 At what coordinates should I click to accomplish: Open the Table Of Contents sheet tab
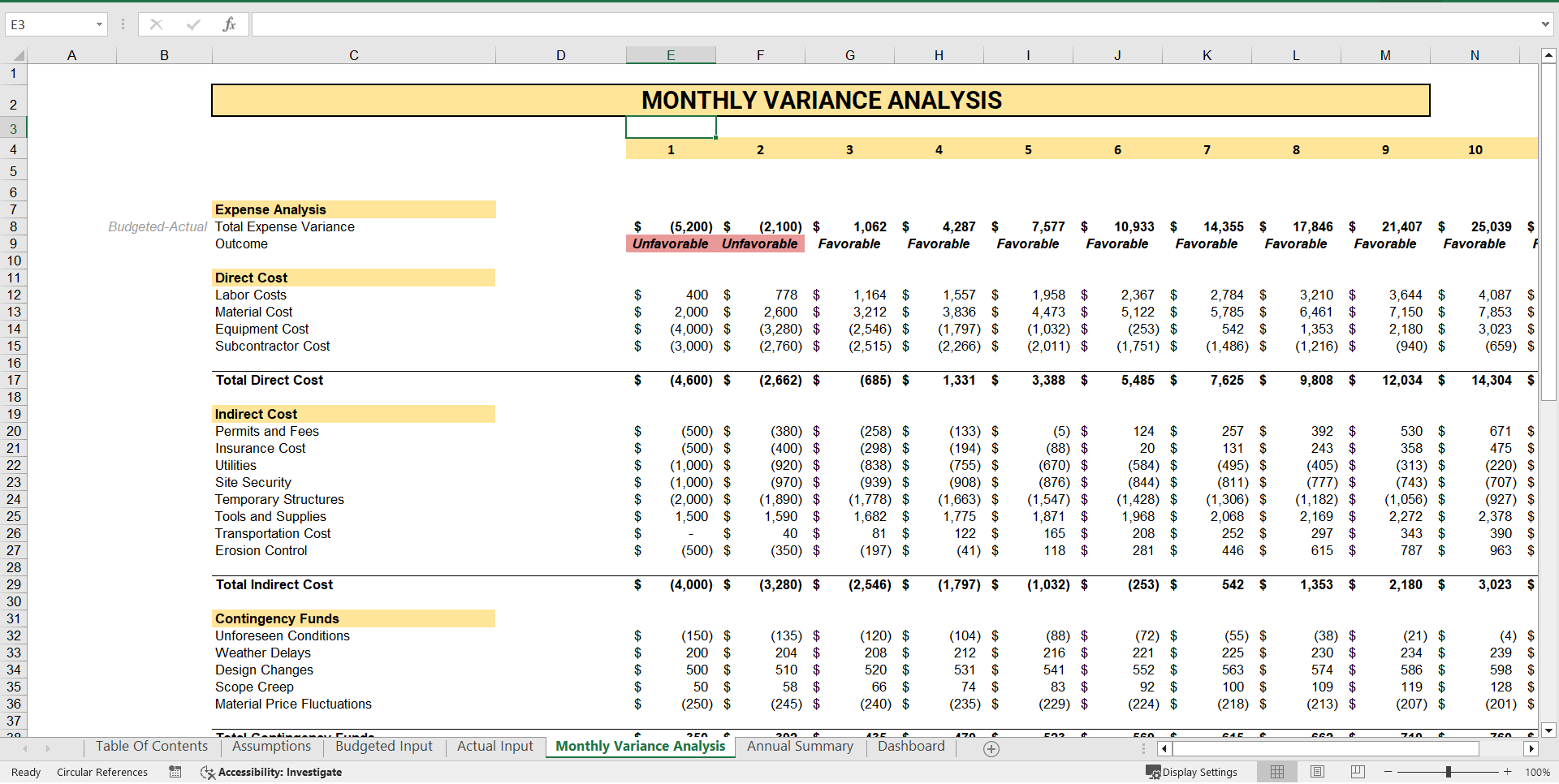click(152, 747)
